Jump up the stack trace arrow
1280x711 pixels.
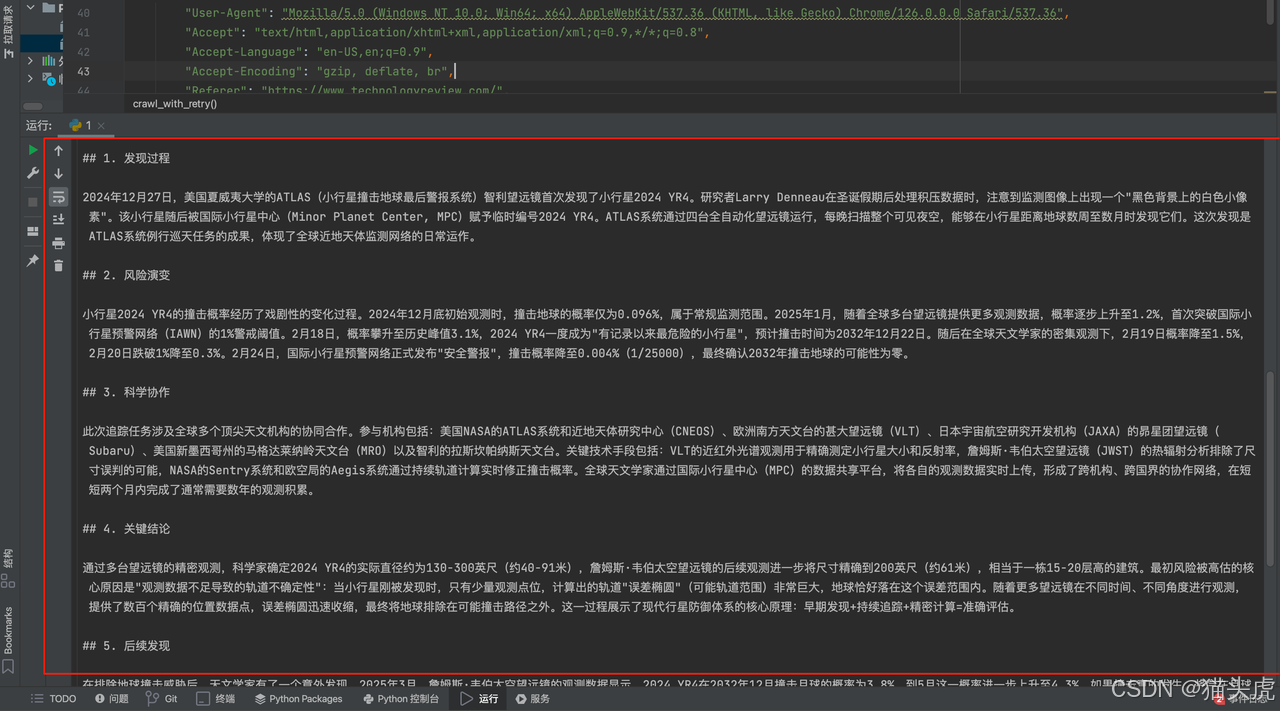click(59, 151)
